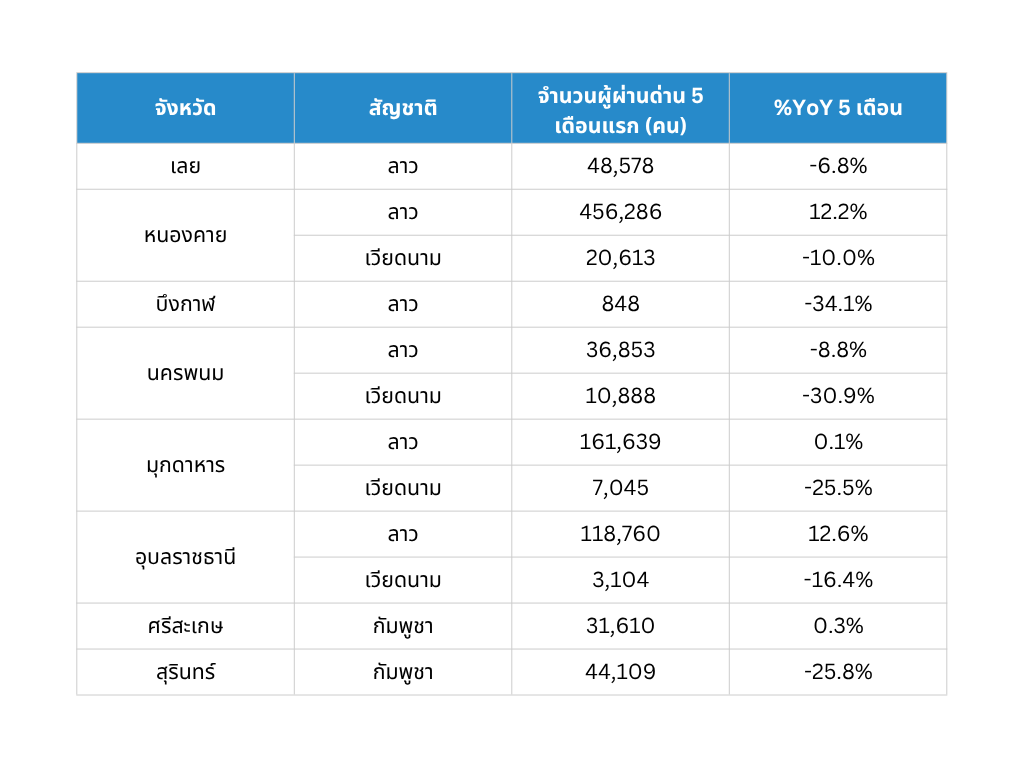The width and height of the screenshot is (1024, 768).
Task: Click the จังหวัด column header
Action: click(x=185, y=108)
